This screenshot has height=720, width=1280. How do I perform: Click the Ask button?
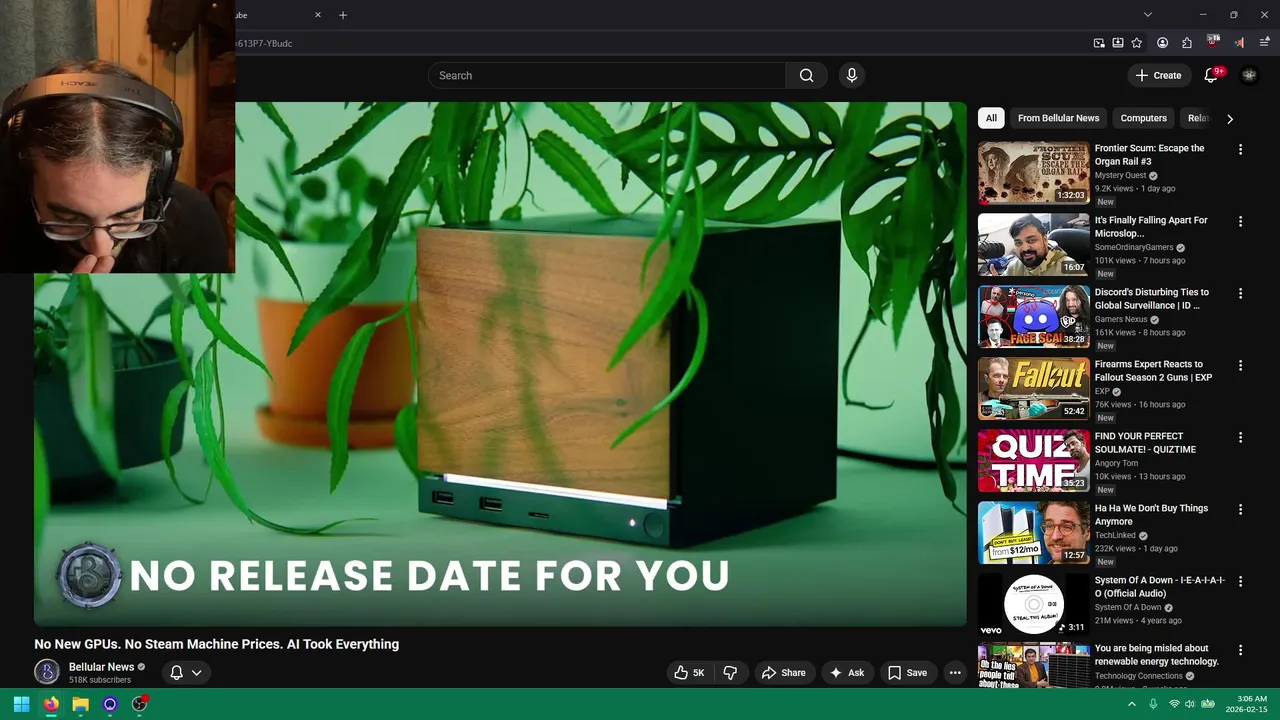[847, 673]
